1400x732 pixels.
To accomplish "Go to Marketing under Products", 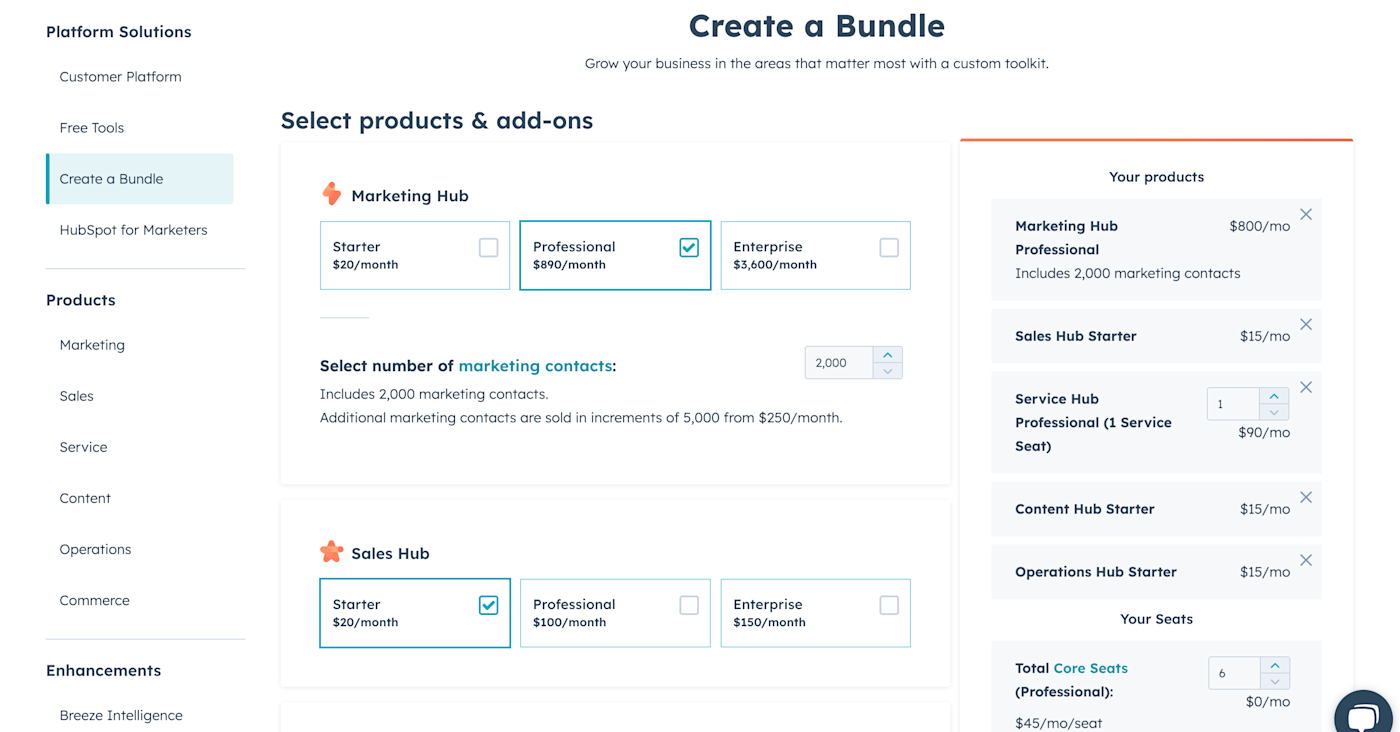I will click(x=92, y=345).
